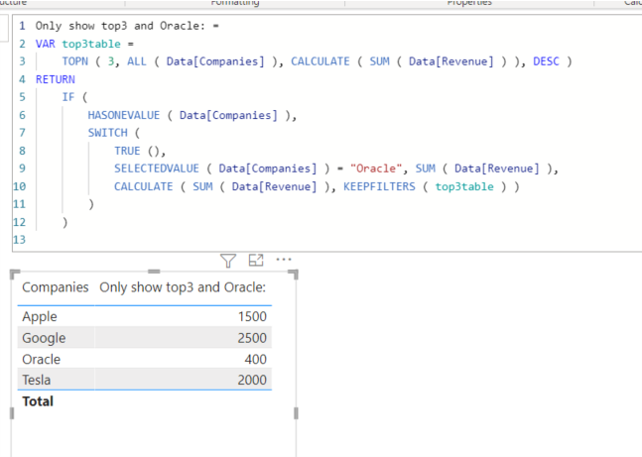
Task: Click the "Oracle" string literal in formula
Action: click(376, 169)
